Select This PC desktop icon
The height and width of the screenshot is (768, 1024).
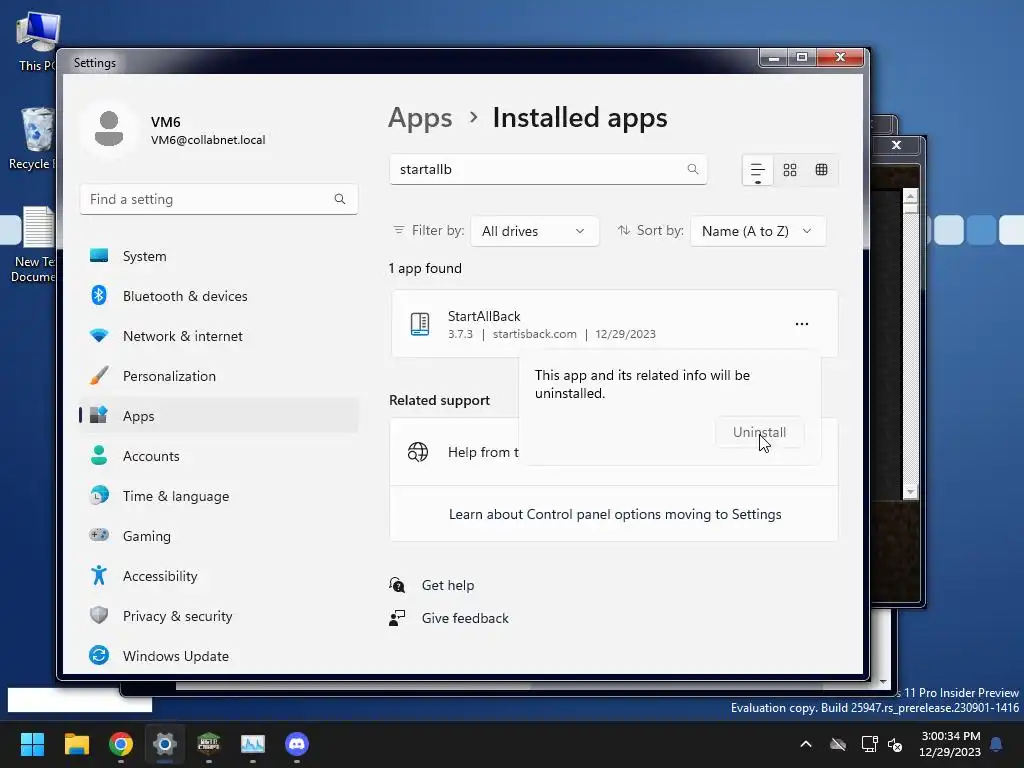(x=36, y=40)
